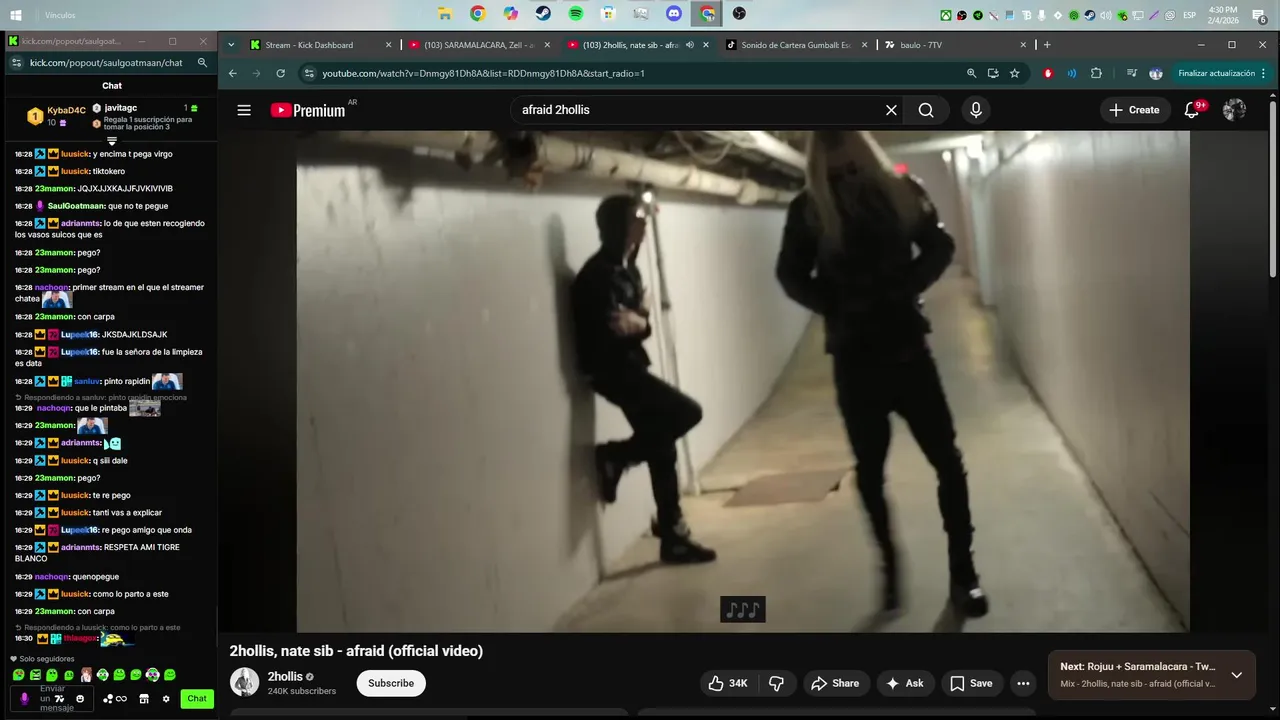Bookmark this page with the star
The height and width of the screenshot is (720, 1280).
(x=1014, y=74)
